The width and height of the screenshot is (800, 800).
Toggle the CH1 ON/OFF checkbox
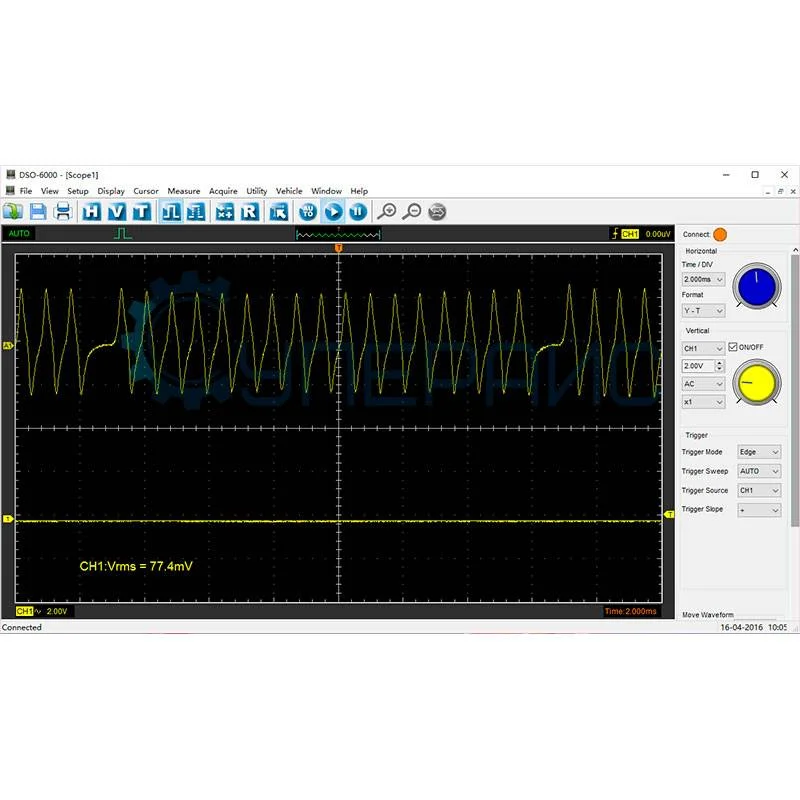(x=733, y=347)
